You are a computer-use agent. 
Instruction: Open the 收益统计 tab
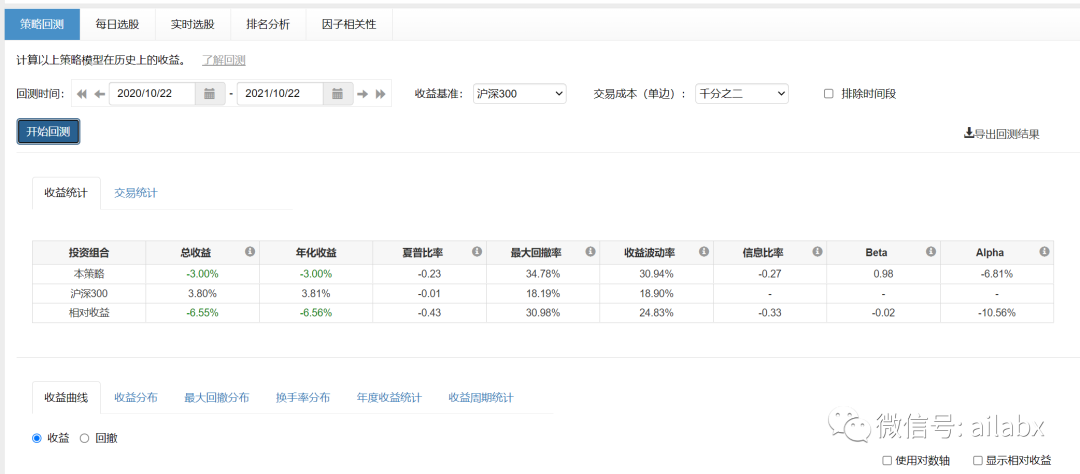pos(66,193)
